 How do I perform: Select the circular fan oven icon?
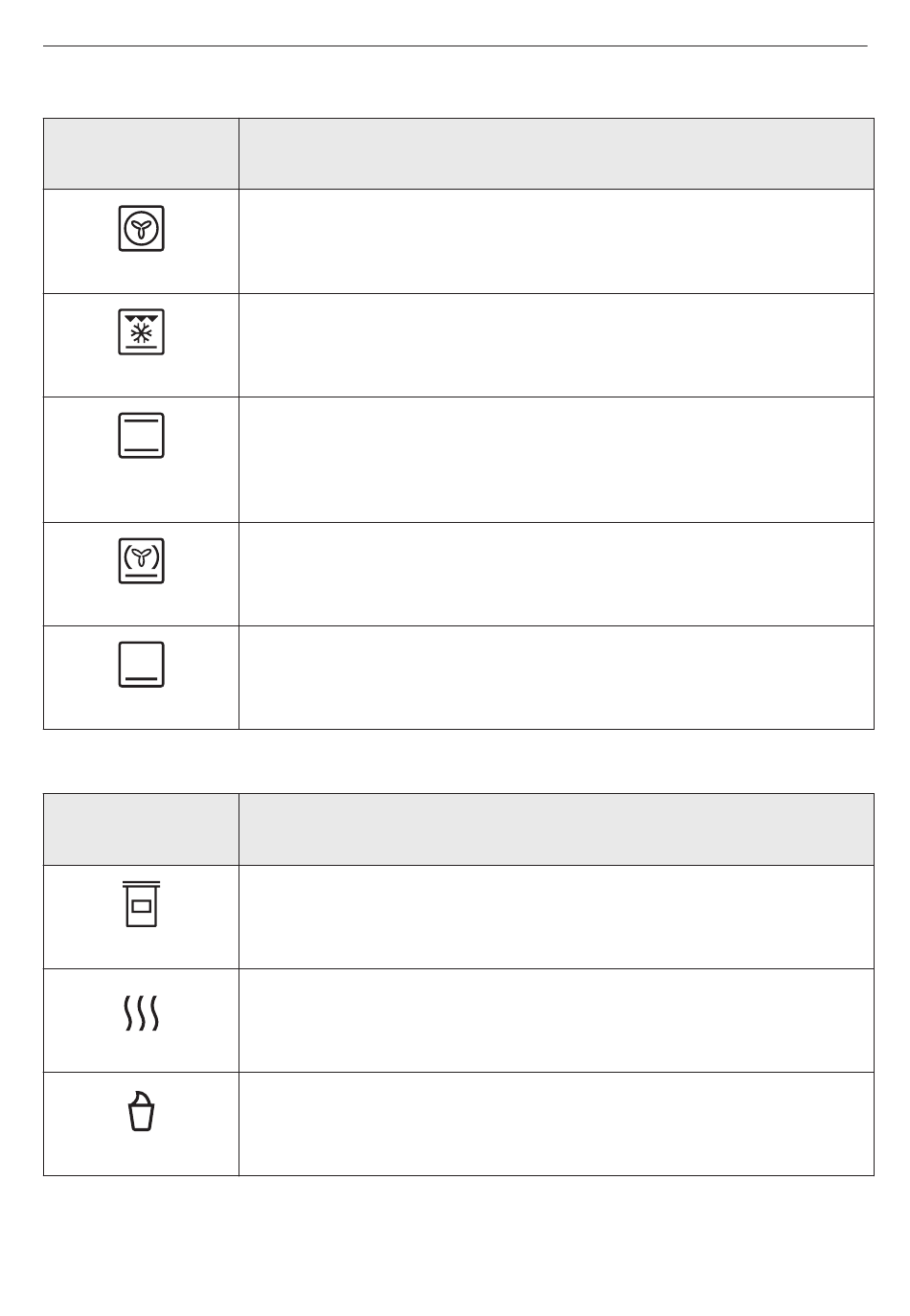[142, 228]
